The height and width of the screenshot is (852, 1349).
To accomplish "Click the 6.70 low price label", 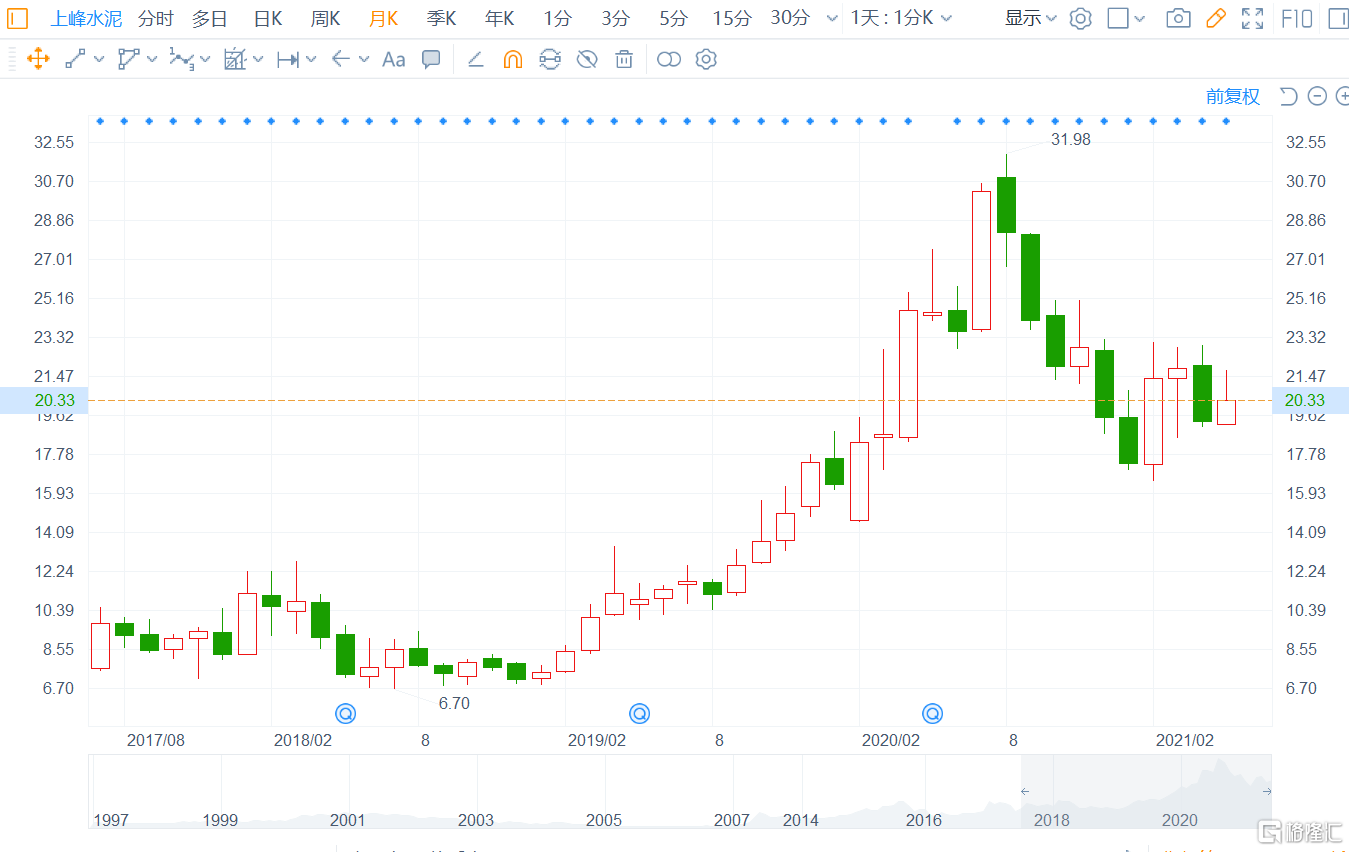I will (454, 703).
